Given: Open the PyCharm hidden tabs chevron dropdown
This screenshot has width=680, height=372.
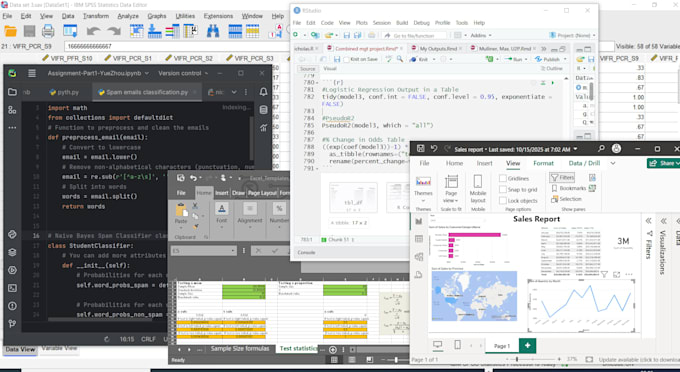Looking at the screenshot, I should (234, 92).
